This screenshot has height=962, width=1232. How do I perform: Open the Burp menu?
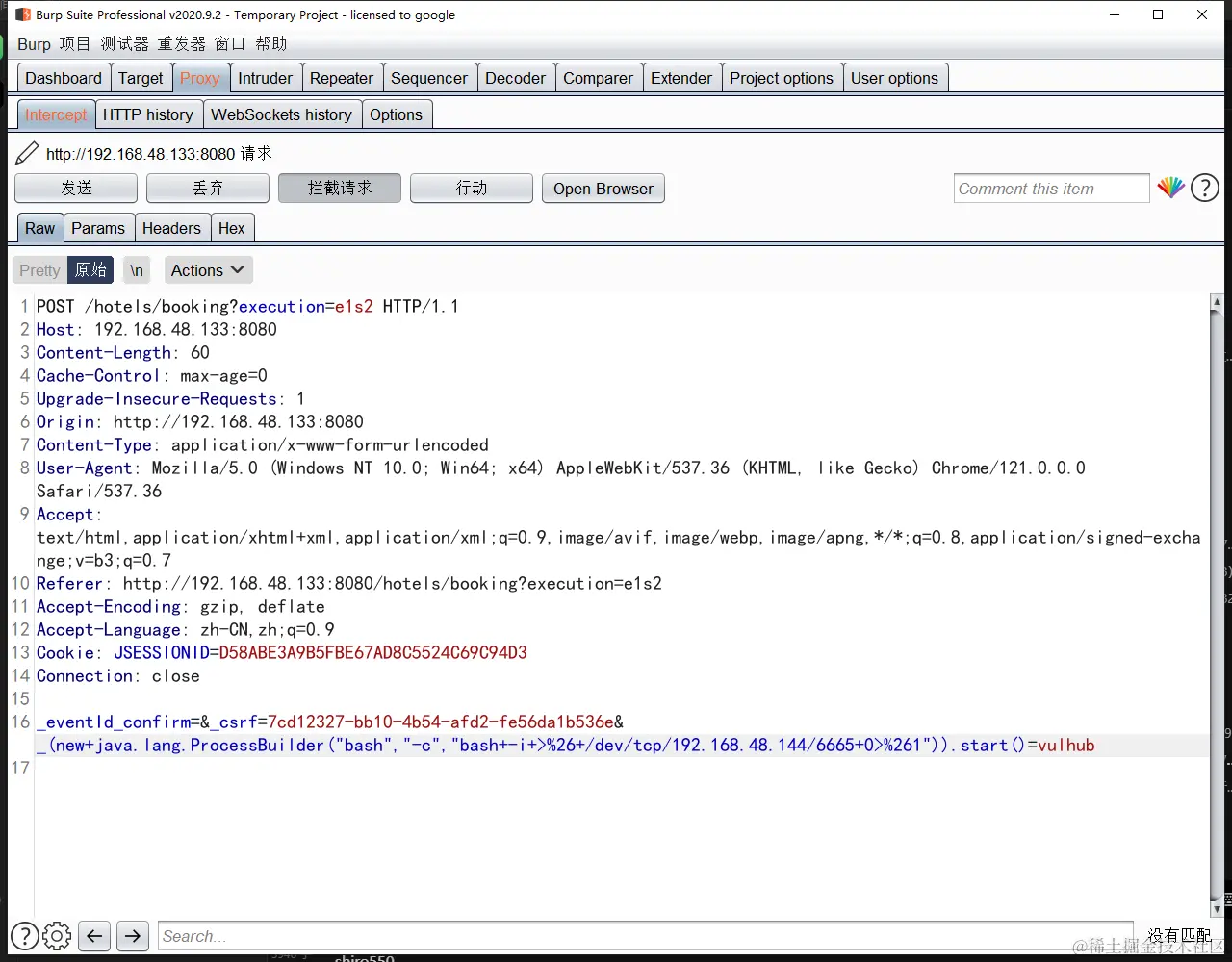point(34,44)
